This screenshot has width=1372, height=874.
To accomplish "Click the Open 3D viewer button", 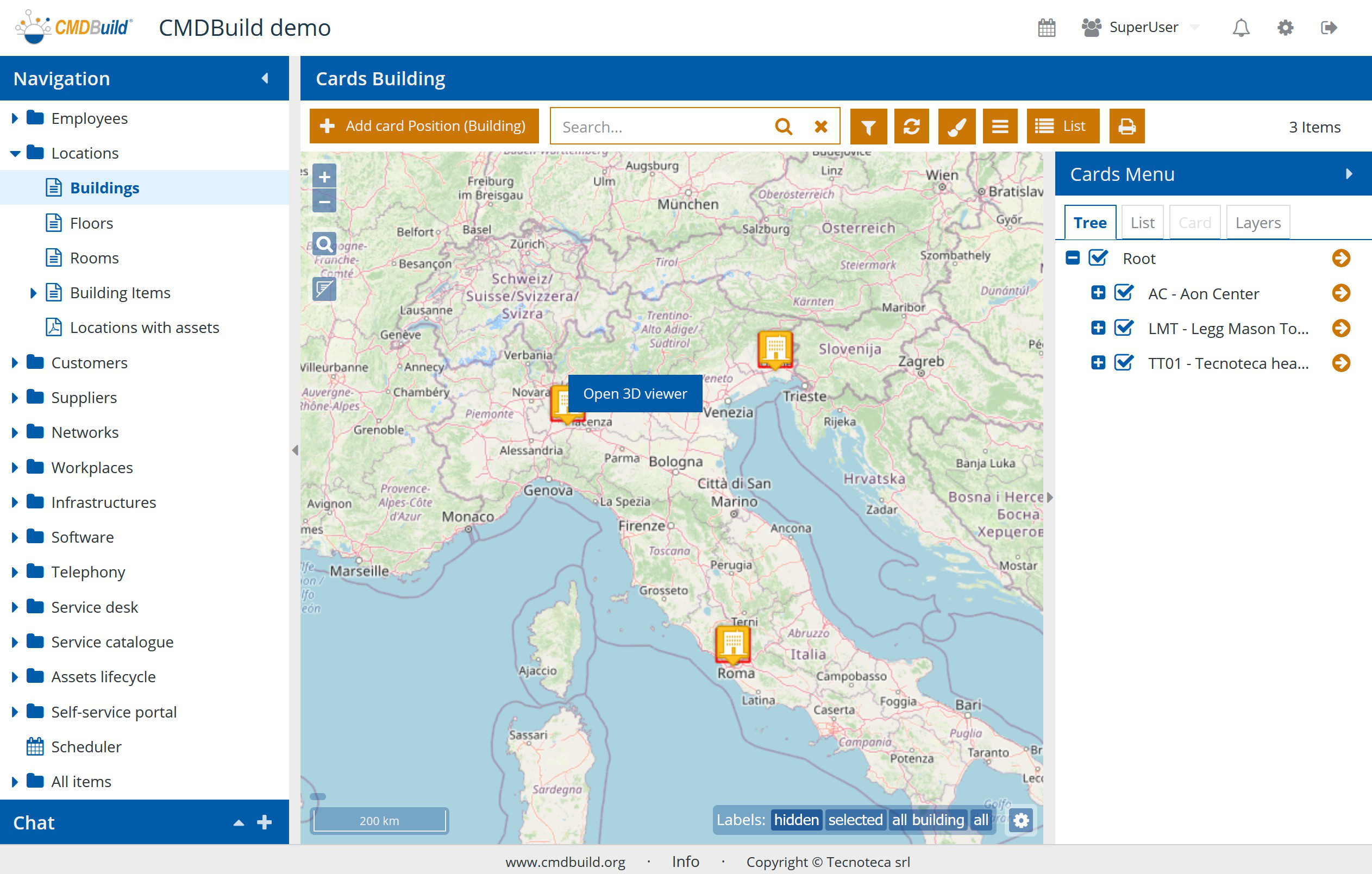I will click(x=635, y=394).
